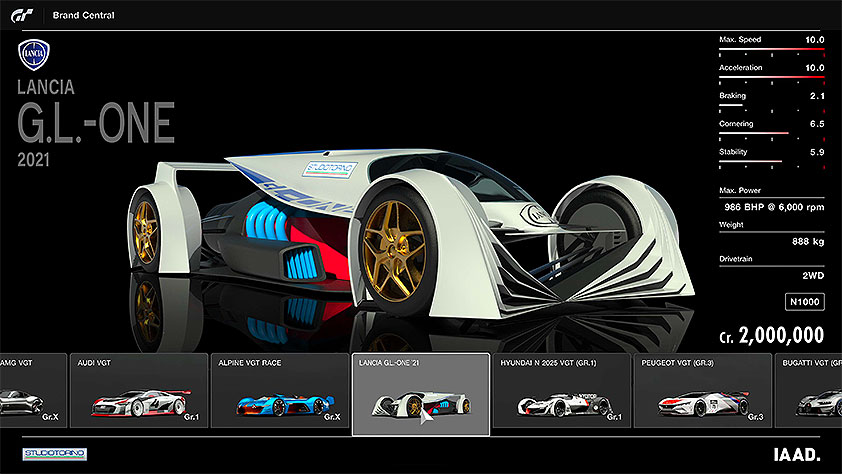Viewport: 842px width, 474px height.
Task: Click the Gr.3 badge on Peugeot card
Action: pos(755,417)
